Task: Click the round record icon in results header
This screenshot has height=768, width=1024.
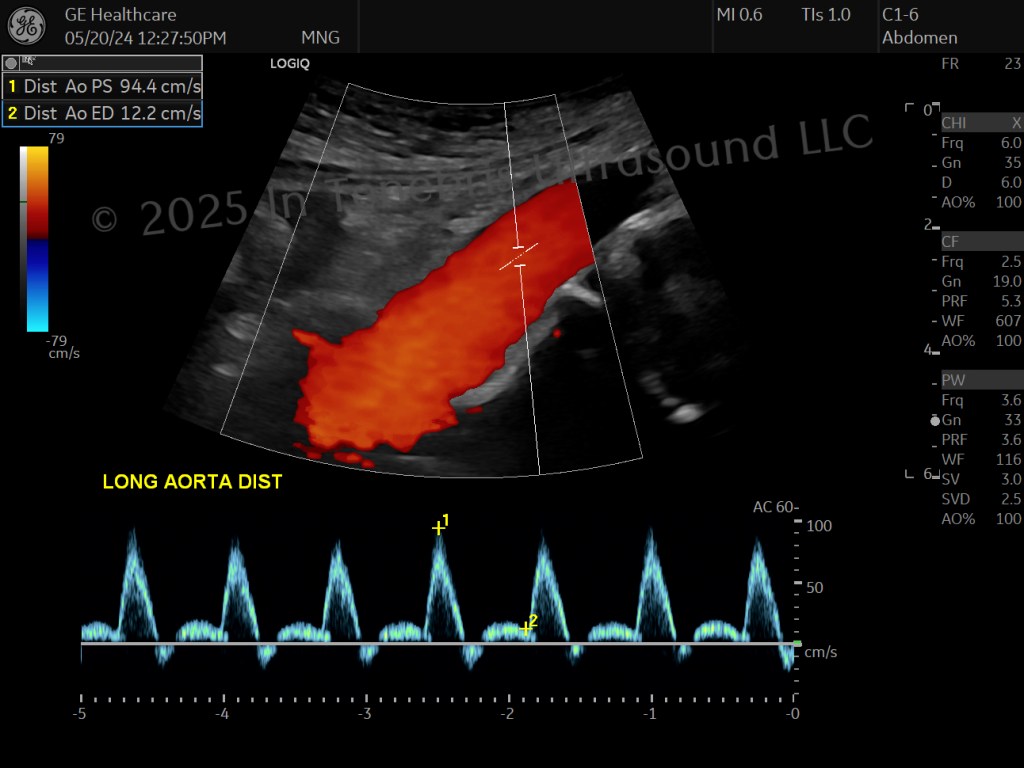Action: click(10, 63)
